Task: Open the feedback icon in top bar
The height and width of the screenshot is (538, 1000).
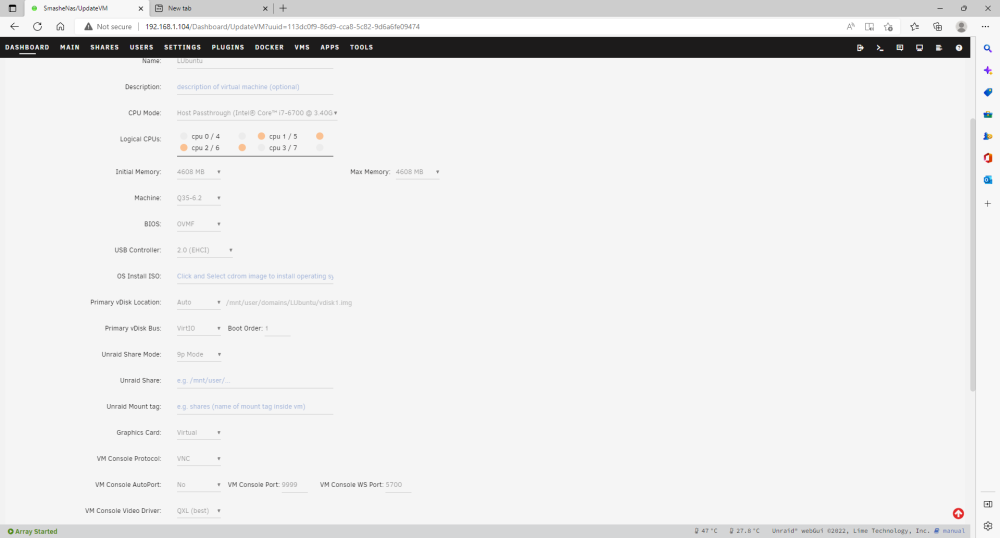Action: (900, 48)
